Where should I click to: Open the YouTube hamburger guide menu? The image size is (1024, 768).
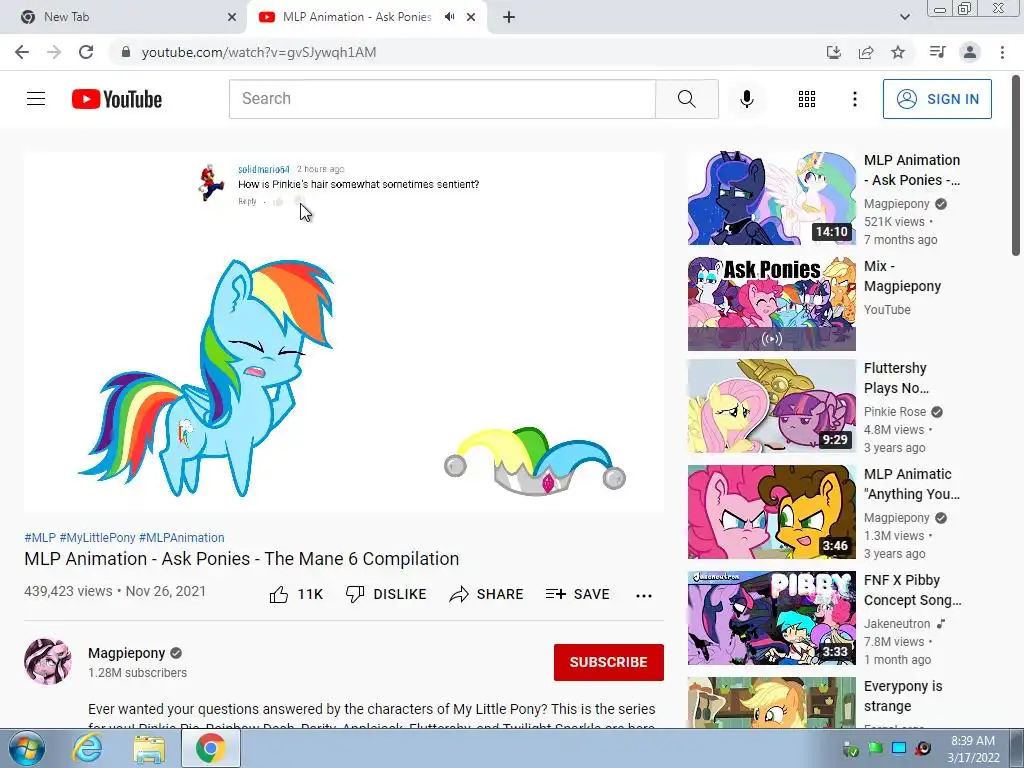tap(36, 99)
